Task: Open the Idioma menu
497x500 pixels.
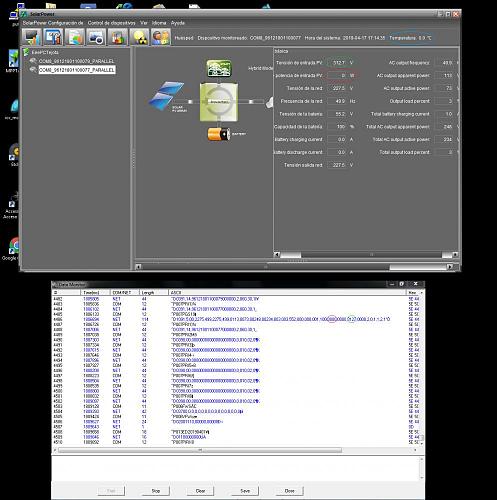Action: click(x=159, y=23)
